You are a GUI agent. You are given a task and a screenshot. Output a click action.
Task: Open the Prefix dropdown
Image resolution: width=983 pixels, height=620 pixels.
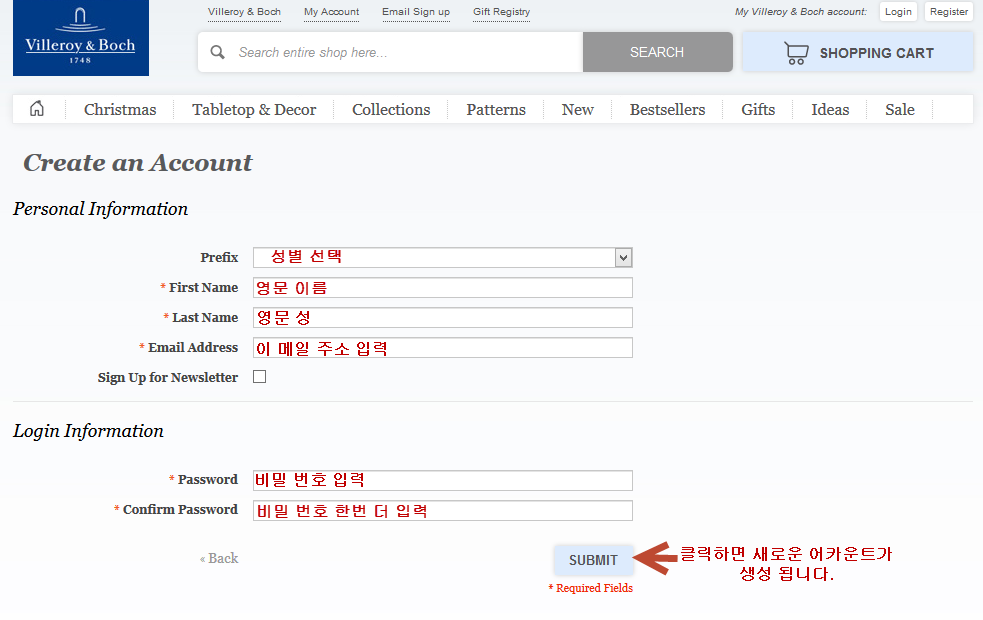pyautogui.click(x=443, y=257)
